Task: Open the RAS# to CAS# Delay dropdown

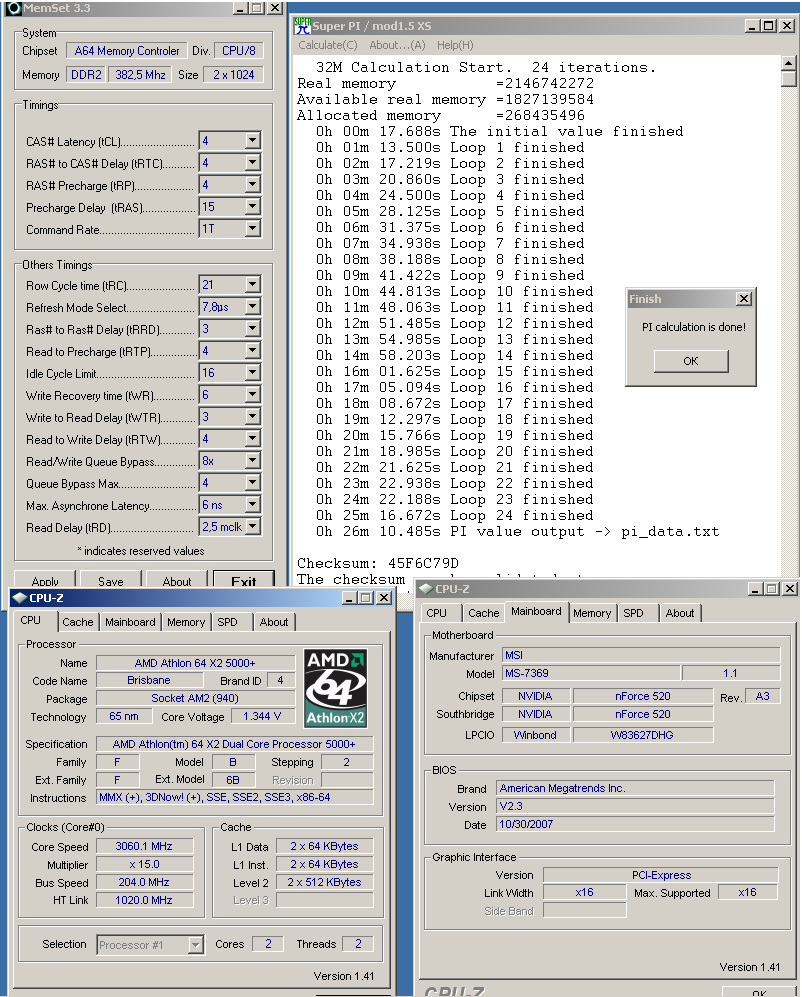Action: click(x=252, y=163)
